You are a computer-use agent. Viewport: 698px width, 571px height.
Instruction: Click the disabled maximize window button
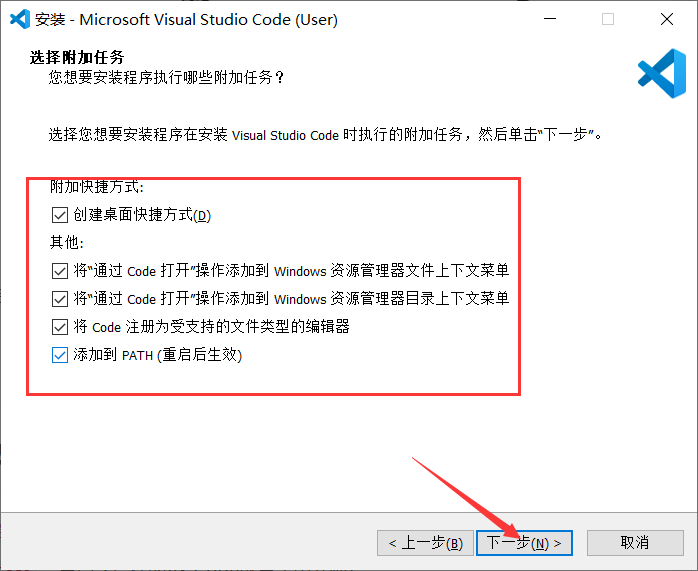pyautogui.click(x=608, y=19)
